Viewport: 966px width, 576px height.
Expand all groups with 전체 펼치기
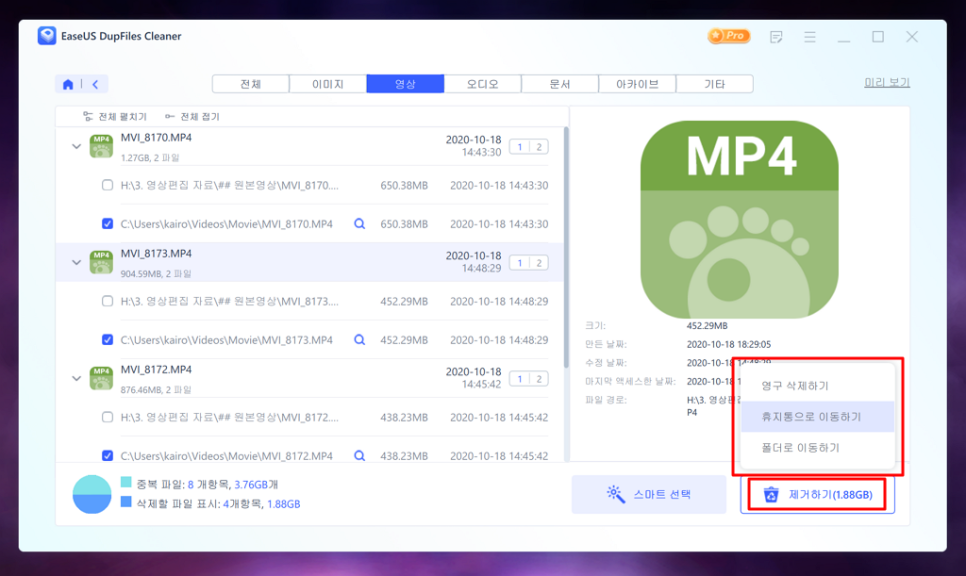click(115, 116)
